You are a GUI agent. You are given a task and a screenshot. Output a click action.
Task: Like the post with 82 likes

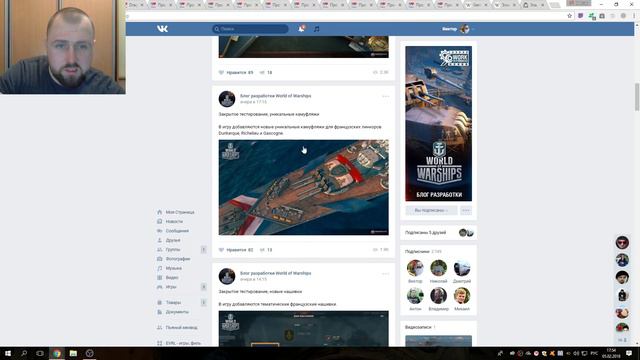[x=236, y=250]
